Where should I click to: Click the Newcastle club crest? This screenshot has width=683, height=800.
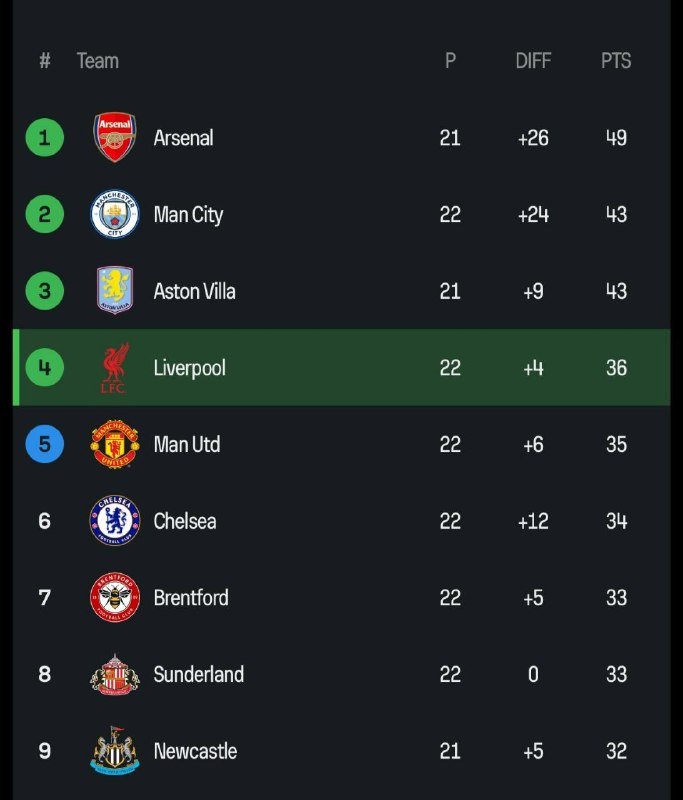115,751
